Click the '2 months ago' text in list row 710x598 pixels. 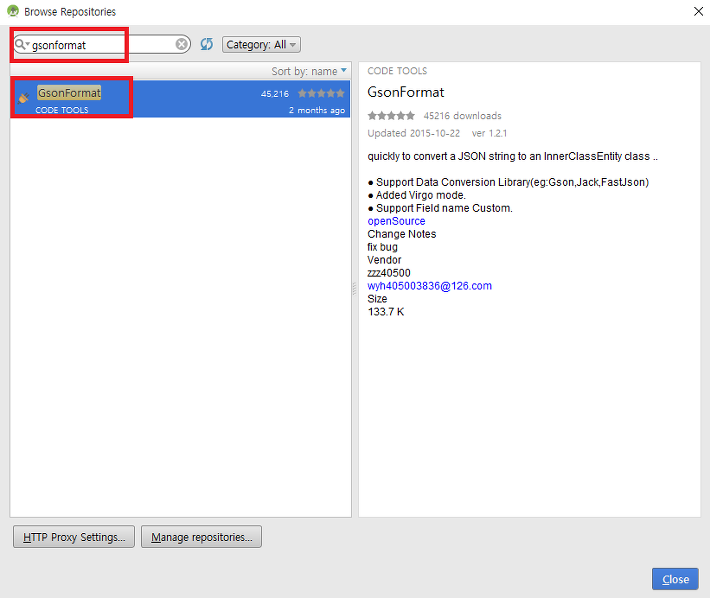[317, 110]
